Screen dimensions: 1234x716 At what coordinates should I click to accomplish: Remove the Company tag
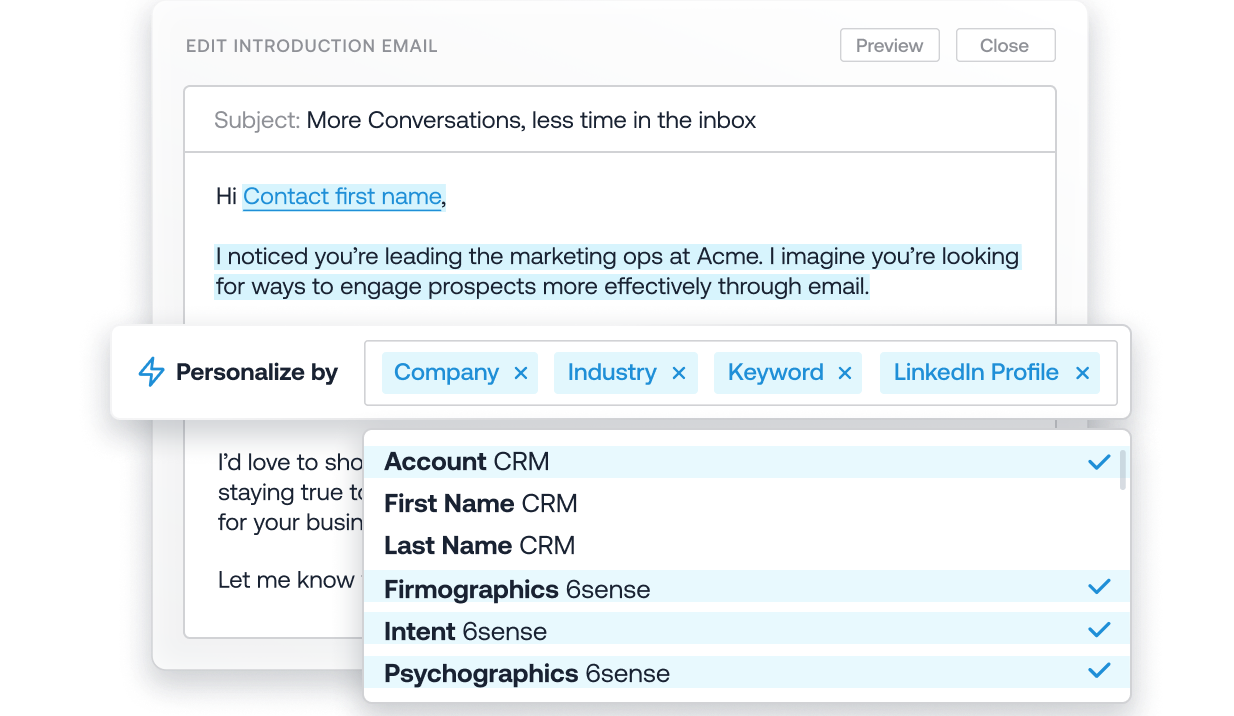[520, 373]
